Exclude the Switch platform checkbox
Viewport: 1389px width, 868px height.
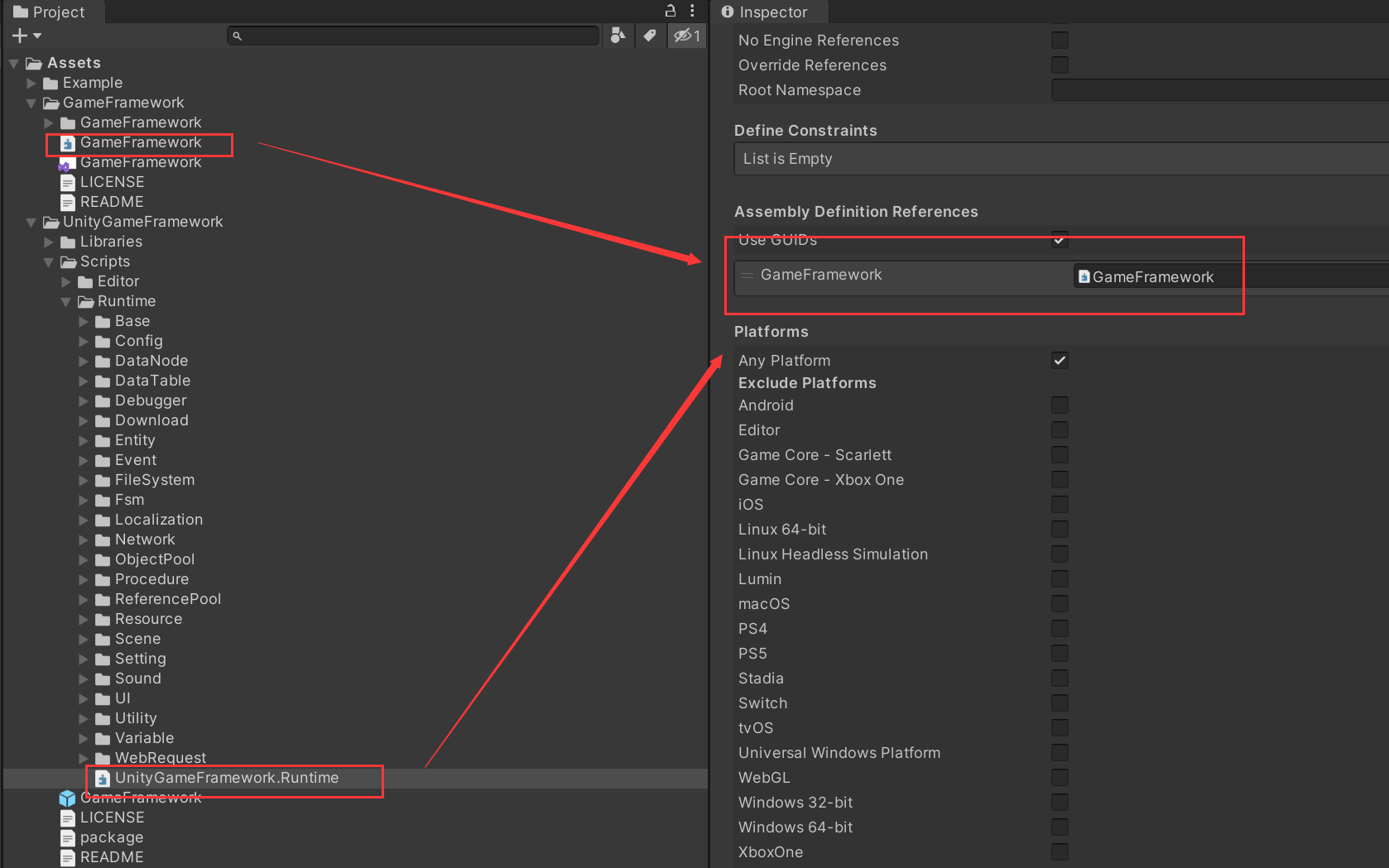point(1060,703)
